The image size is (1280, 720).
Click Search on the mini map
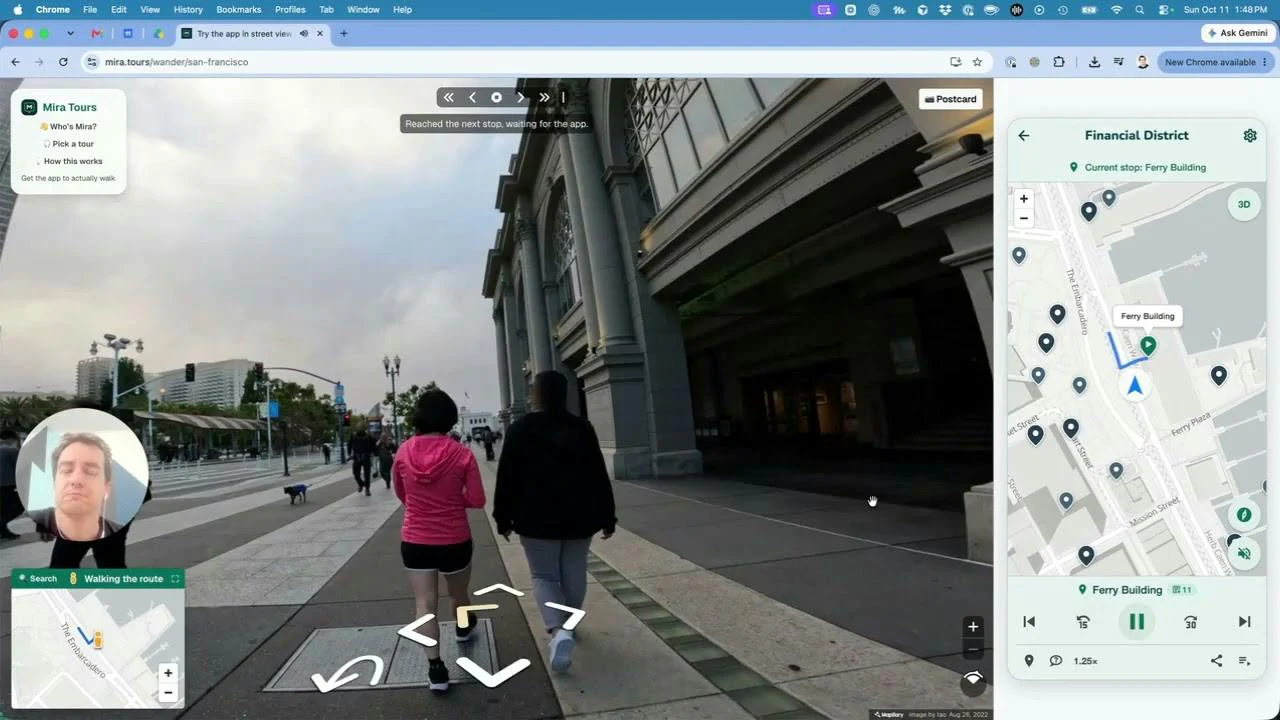(x=38, y=578)
